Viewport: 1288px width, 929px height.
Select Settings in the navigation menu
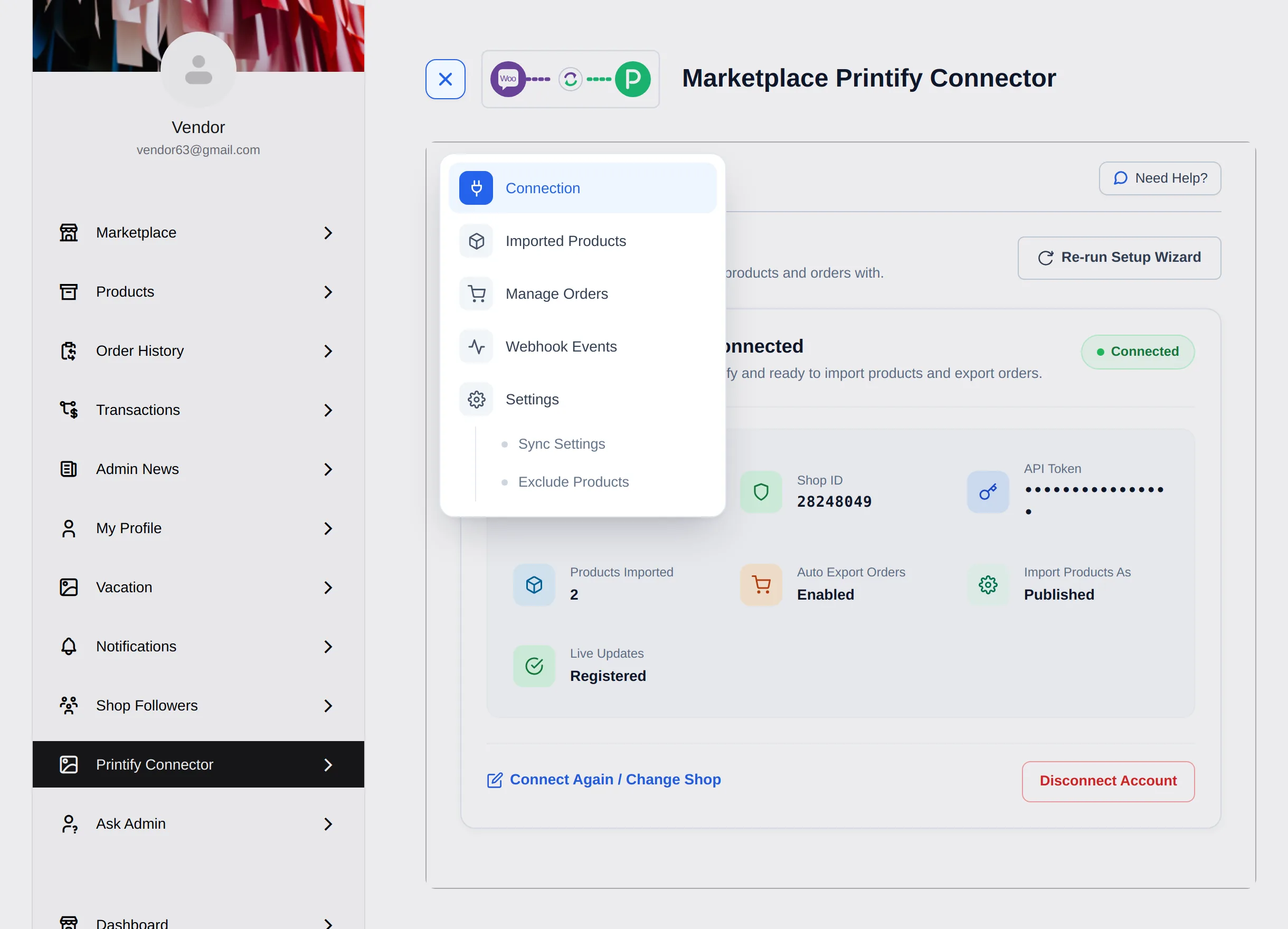583,399
